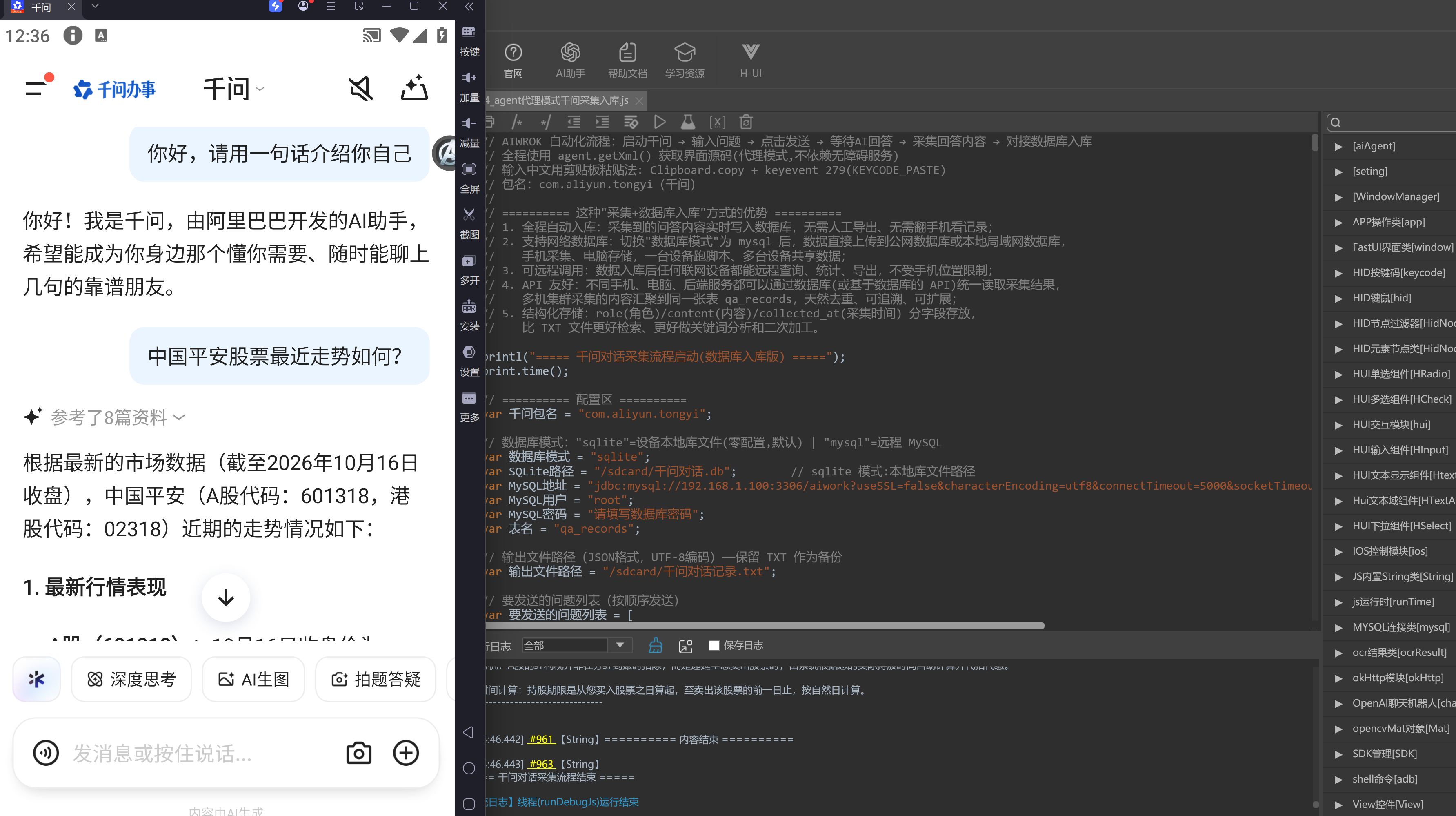Increase volume with 加量
Screen dimensions: 1456x816
point(469,87)
